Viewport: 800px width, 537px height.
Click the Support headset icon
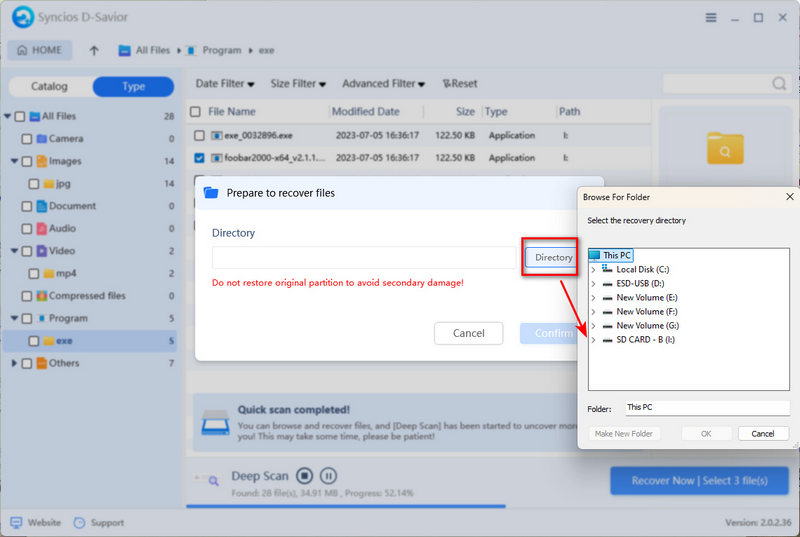coord(79,523)
